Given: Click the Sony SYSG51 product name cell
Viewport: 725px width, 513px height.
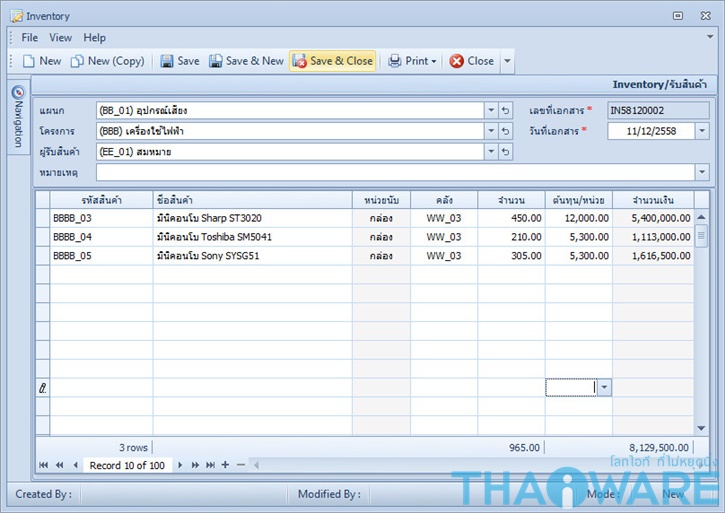Looking at the screenshot, I should point(252,256).
